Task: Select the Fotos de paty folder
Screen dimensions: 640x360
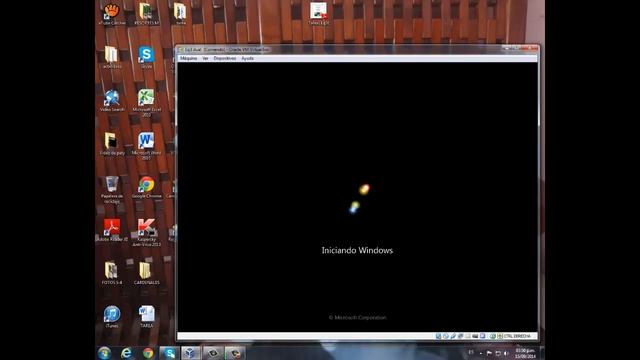Action: (x=112, y=144)
